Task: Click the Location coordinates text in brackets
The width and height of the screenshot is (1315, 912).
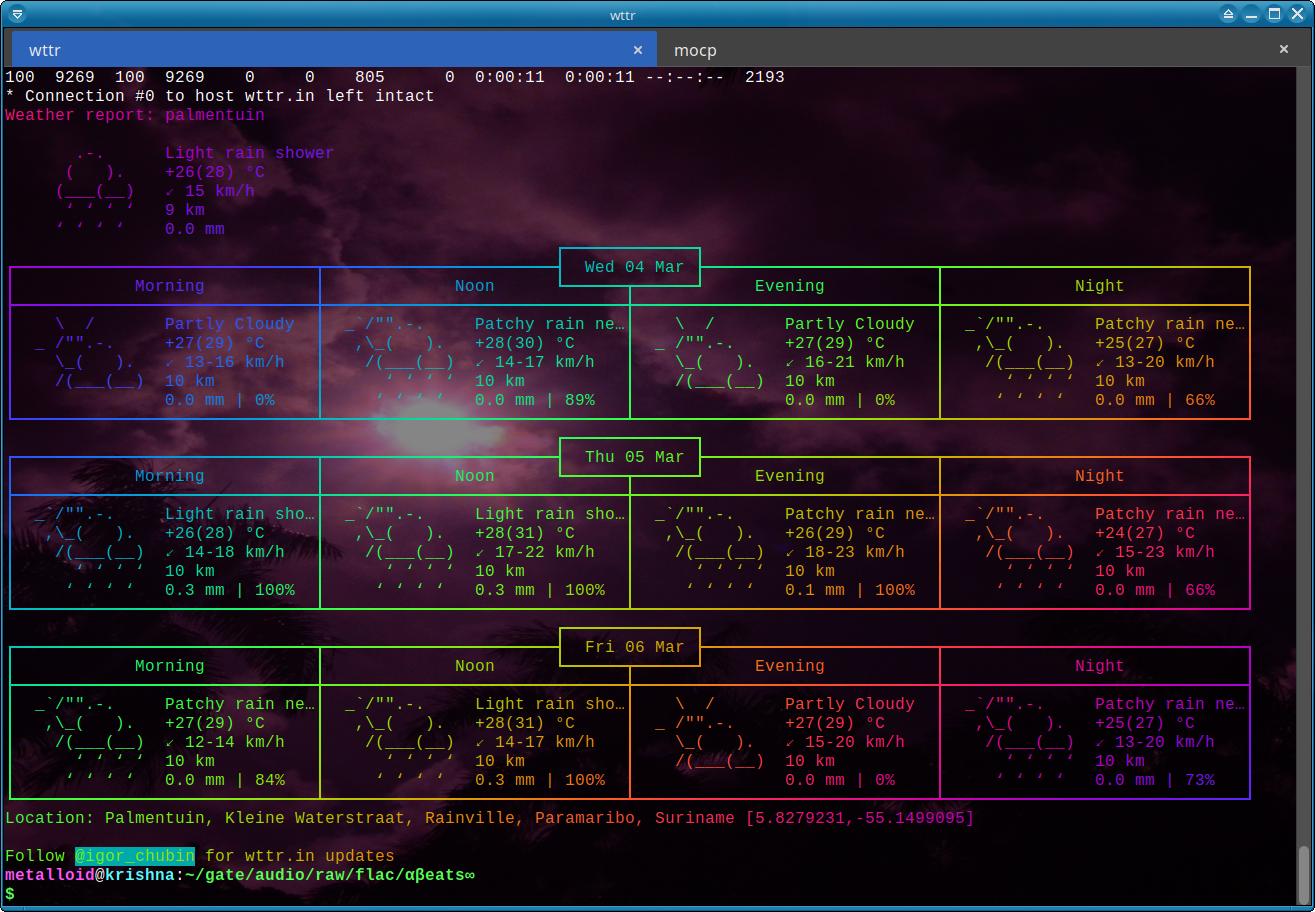Action: (859, 818)
